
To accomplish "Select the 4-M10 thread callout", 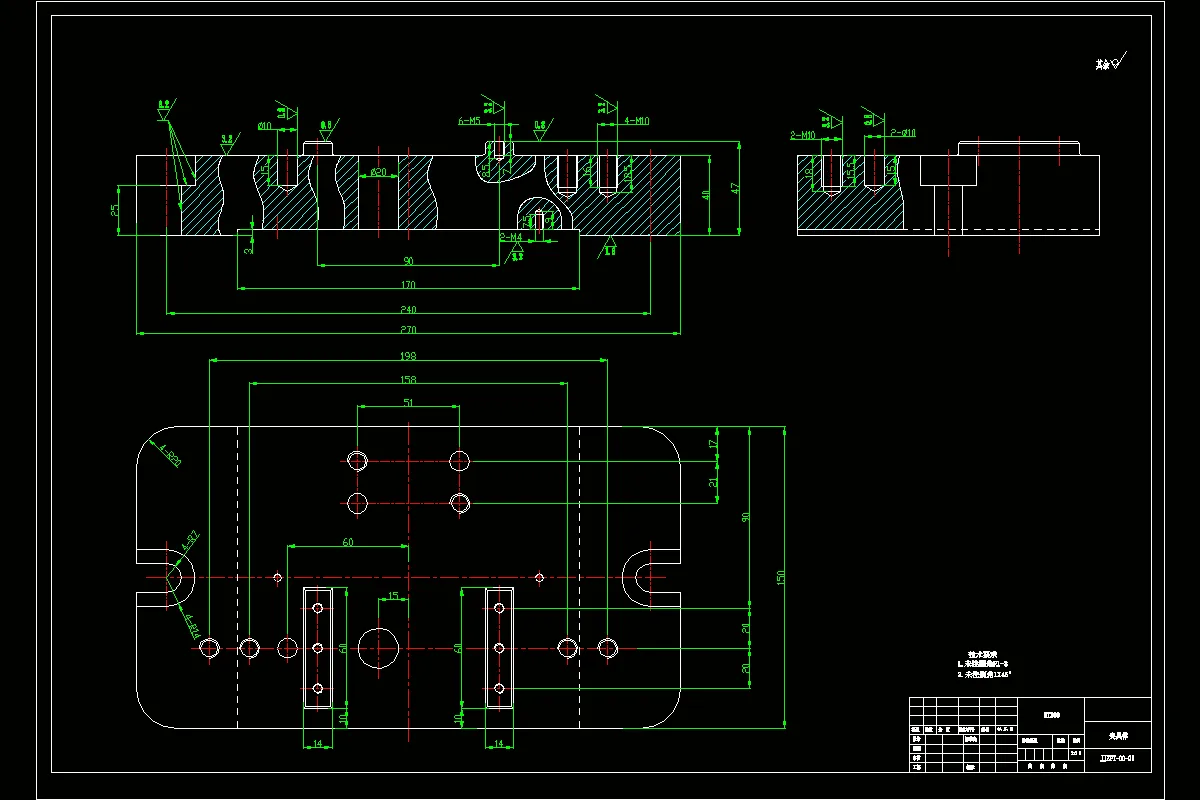I will pyautogui.click(x=637, y=120).
